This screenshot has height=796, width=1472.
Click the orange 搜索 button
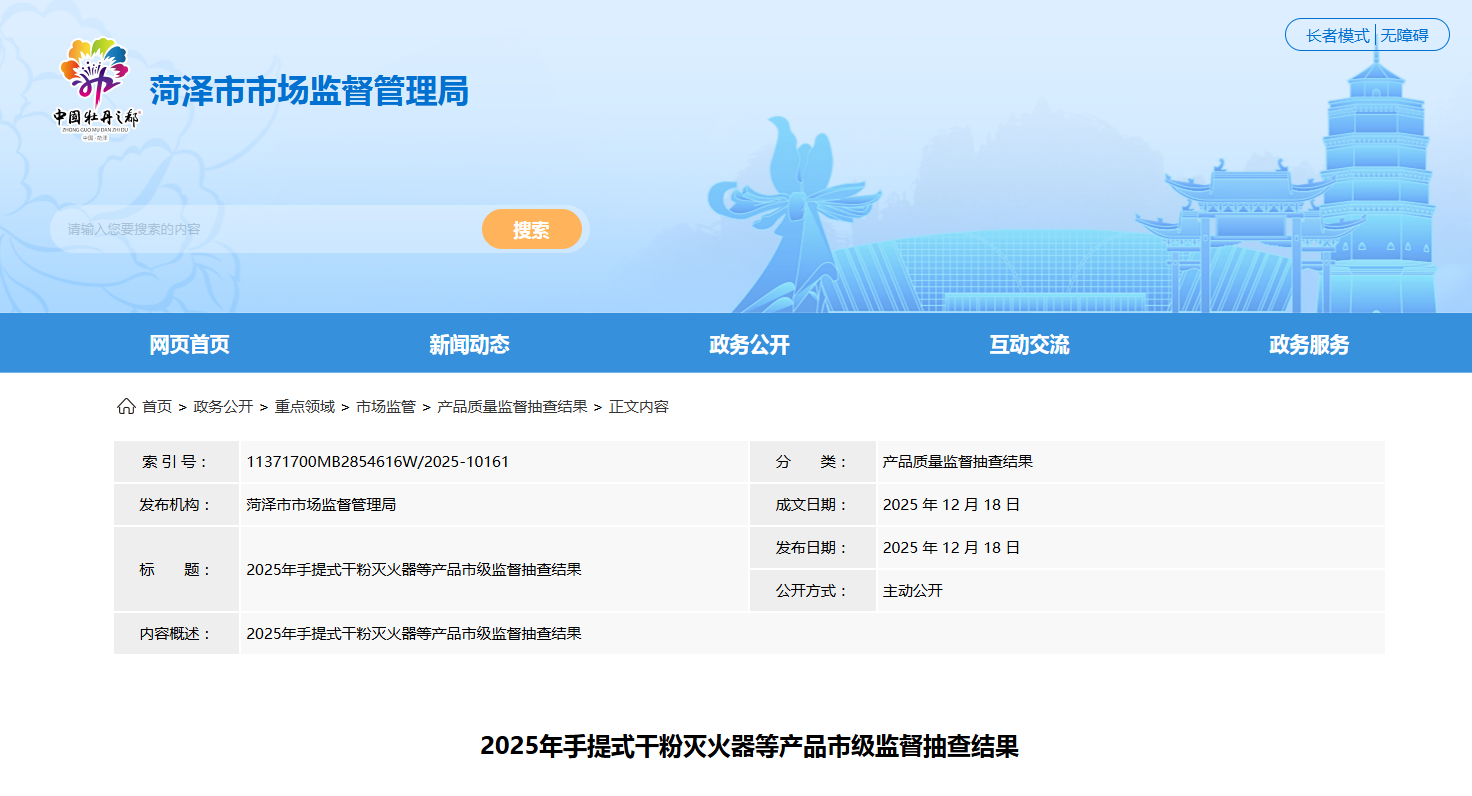click(x=531, y=229)
